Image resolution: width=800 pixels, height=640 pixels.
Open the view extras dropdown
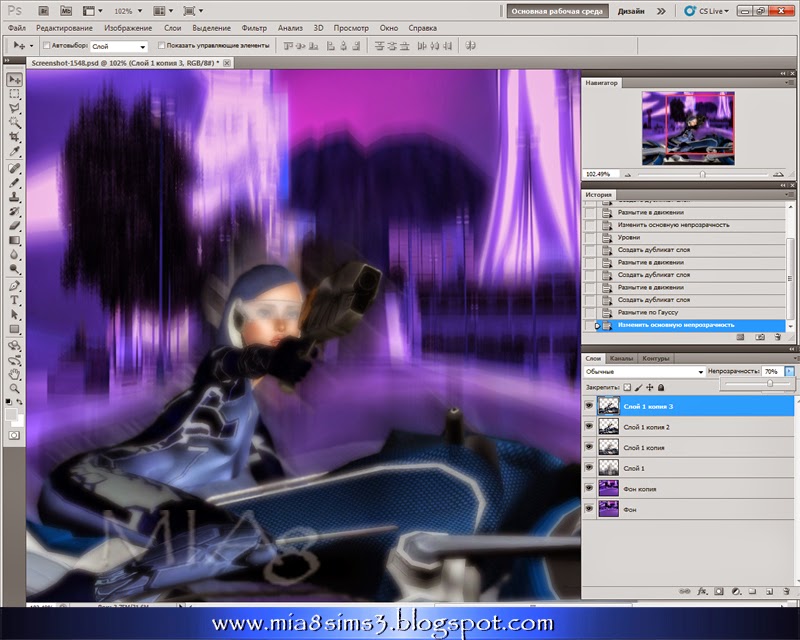click(x=92, y=11)
